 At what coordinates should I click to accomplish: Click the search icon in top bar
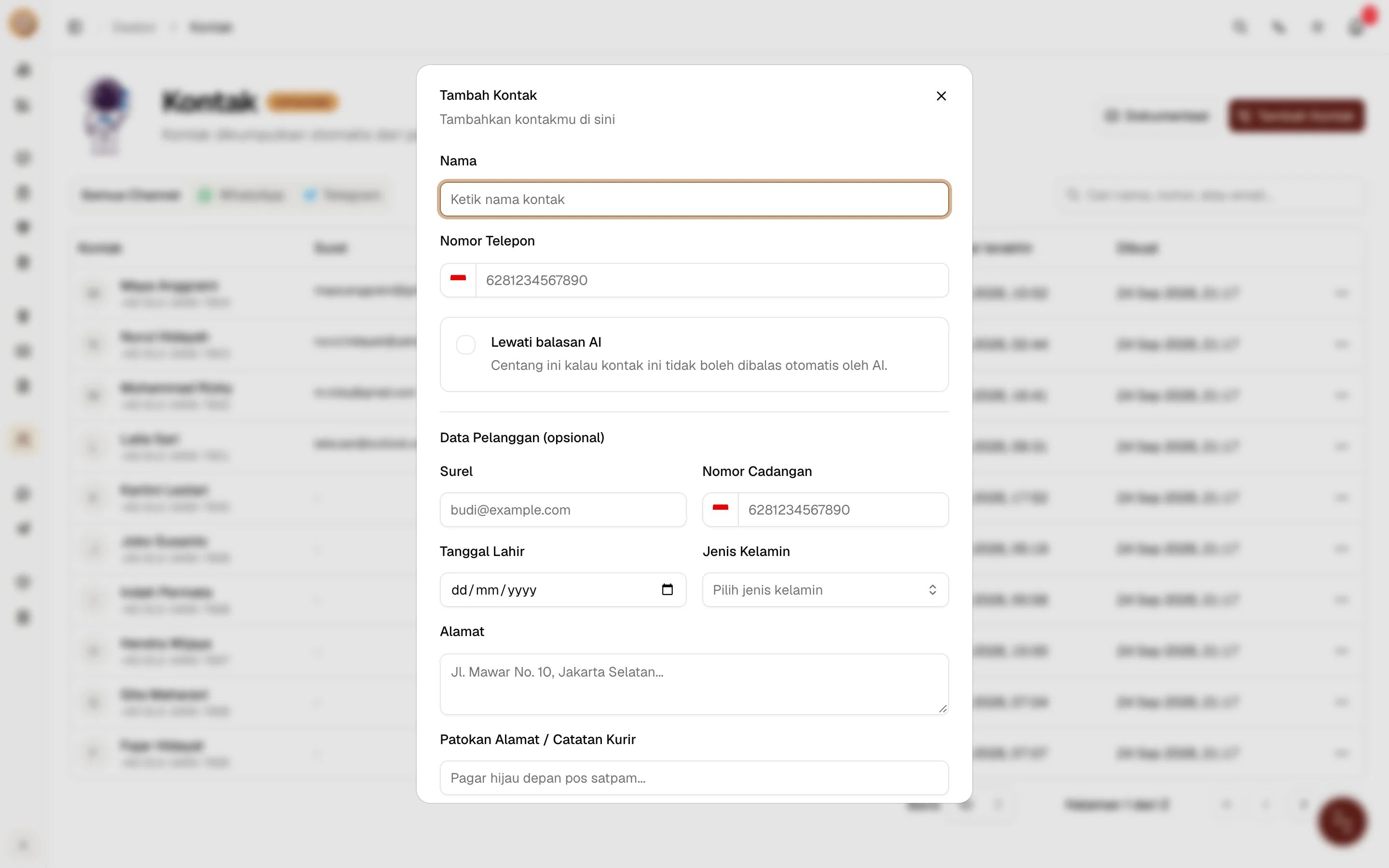1240,27
